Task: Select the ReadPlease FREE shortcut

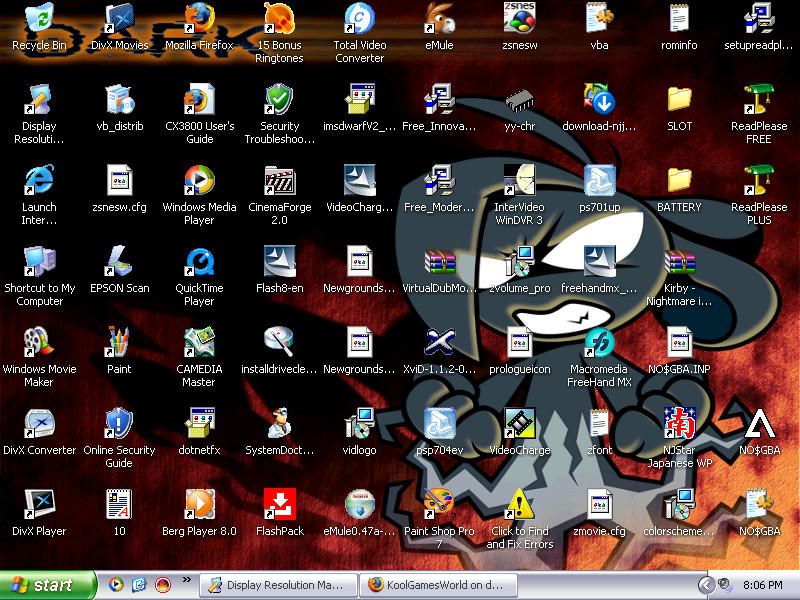Action: tap(759, 99)
